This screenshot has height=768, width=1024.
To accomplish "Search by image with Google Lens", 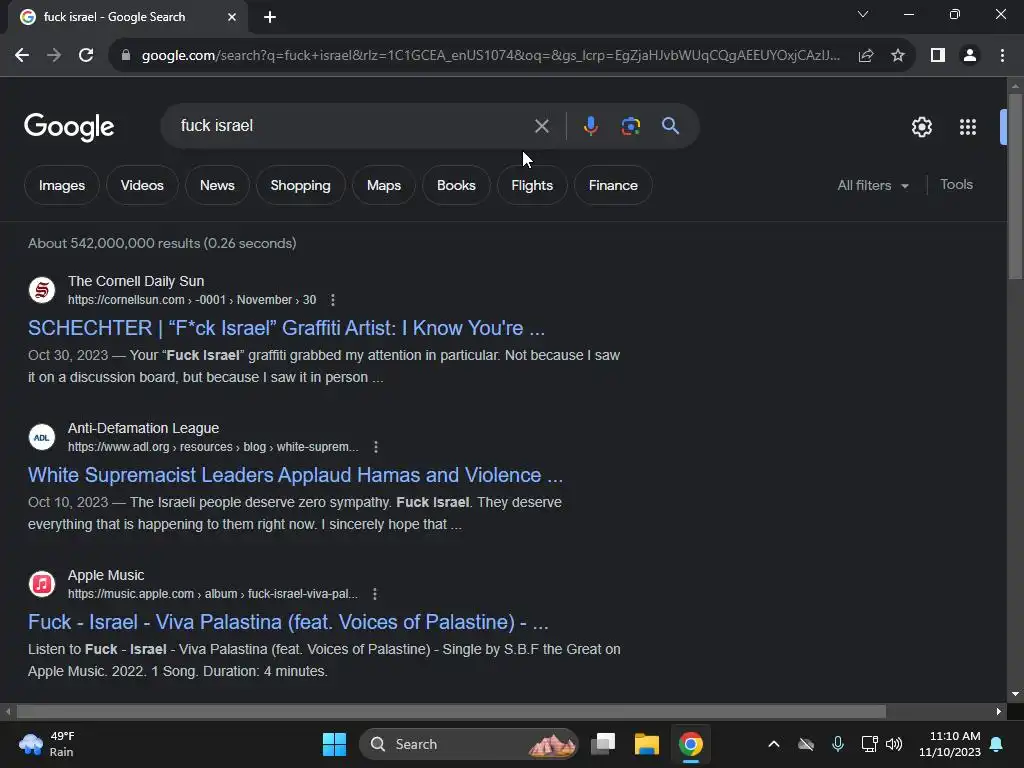I will [630, 126].
